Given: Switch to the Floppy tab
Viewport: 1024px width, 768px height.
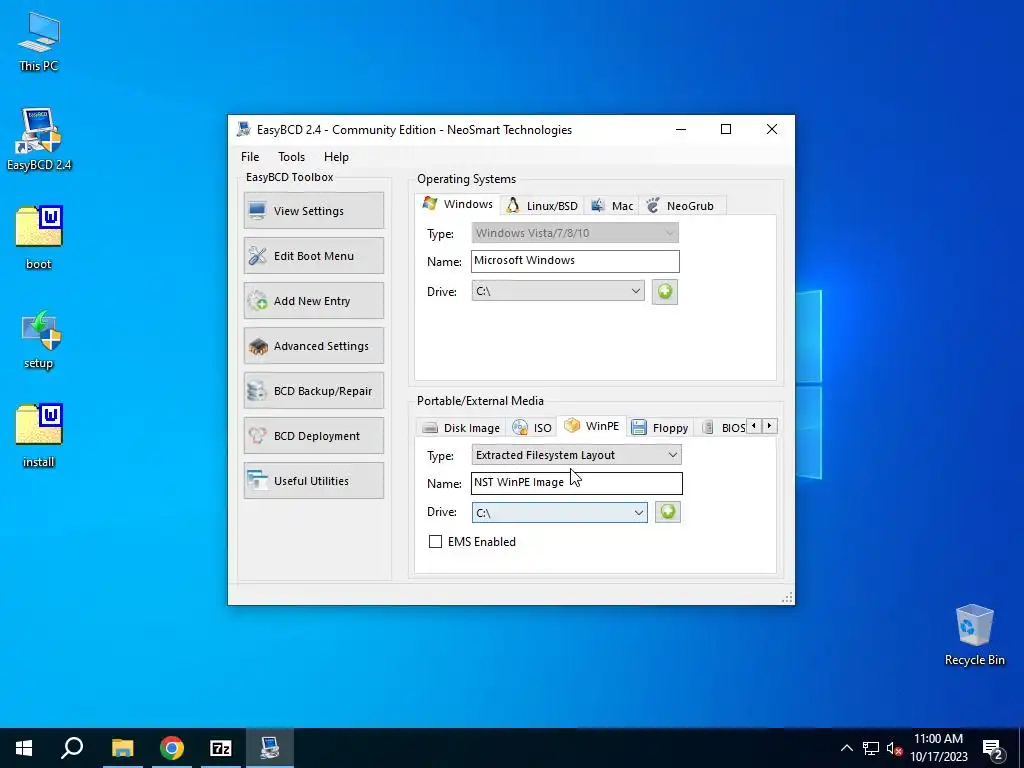Looking at the screenshot, I should click(x=660, y=428).
